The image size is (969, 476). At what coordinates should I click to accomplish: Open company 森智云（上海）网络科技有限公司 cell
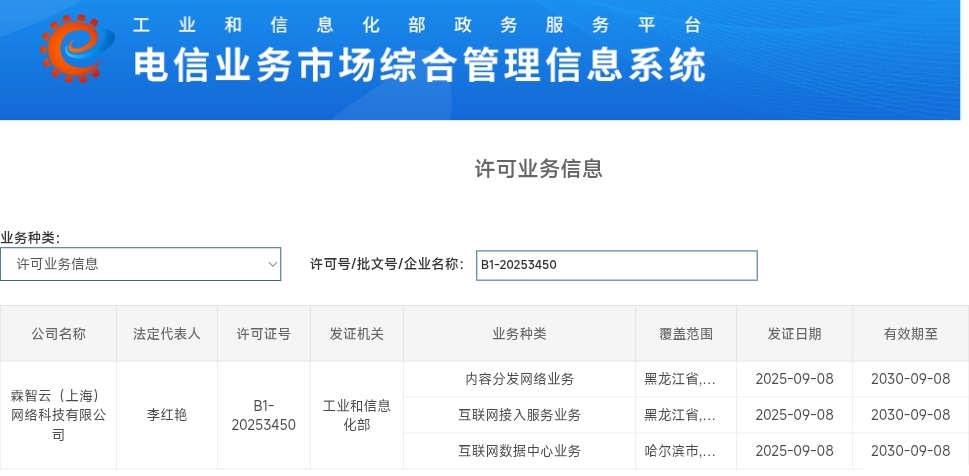click(x=58, y=415)
